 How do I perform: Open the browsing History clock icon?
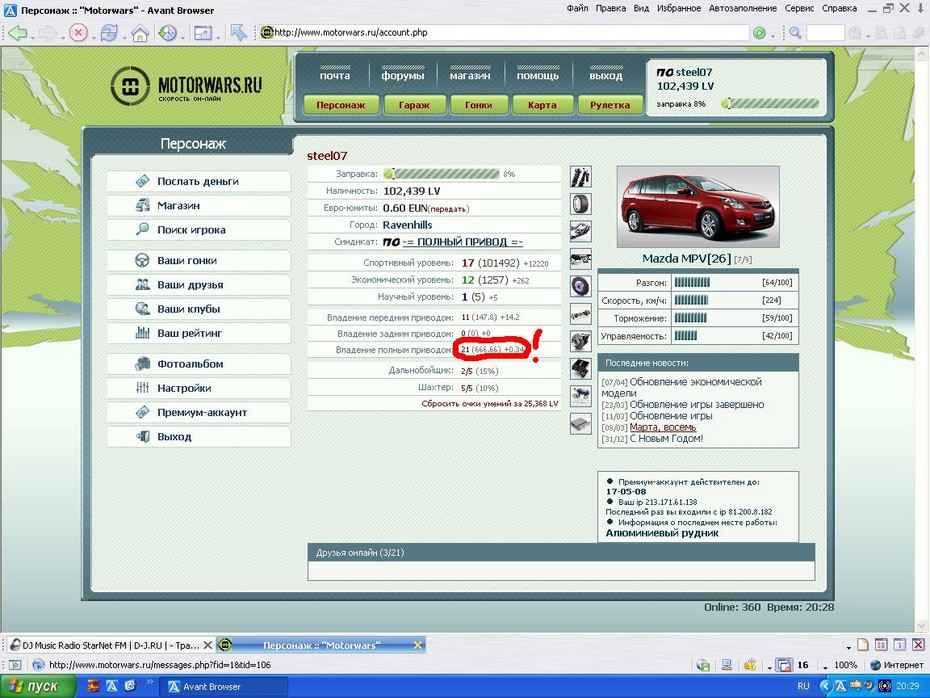tap(168, 33)
